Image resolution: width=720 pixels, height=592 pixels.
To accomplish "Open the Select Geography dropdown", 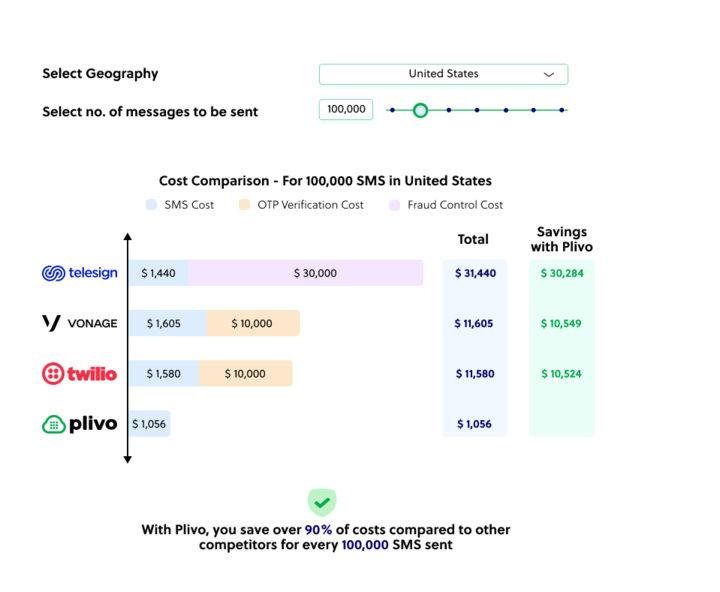I will pyautogui.click(x=443, y=74).
